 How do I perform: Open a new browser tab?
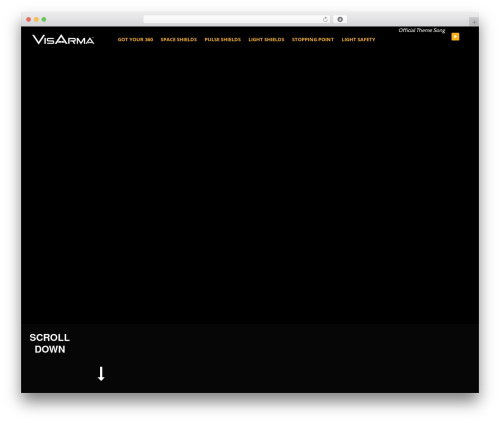pyautogui.click(x=474, y=22)
